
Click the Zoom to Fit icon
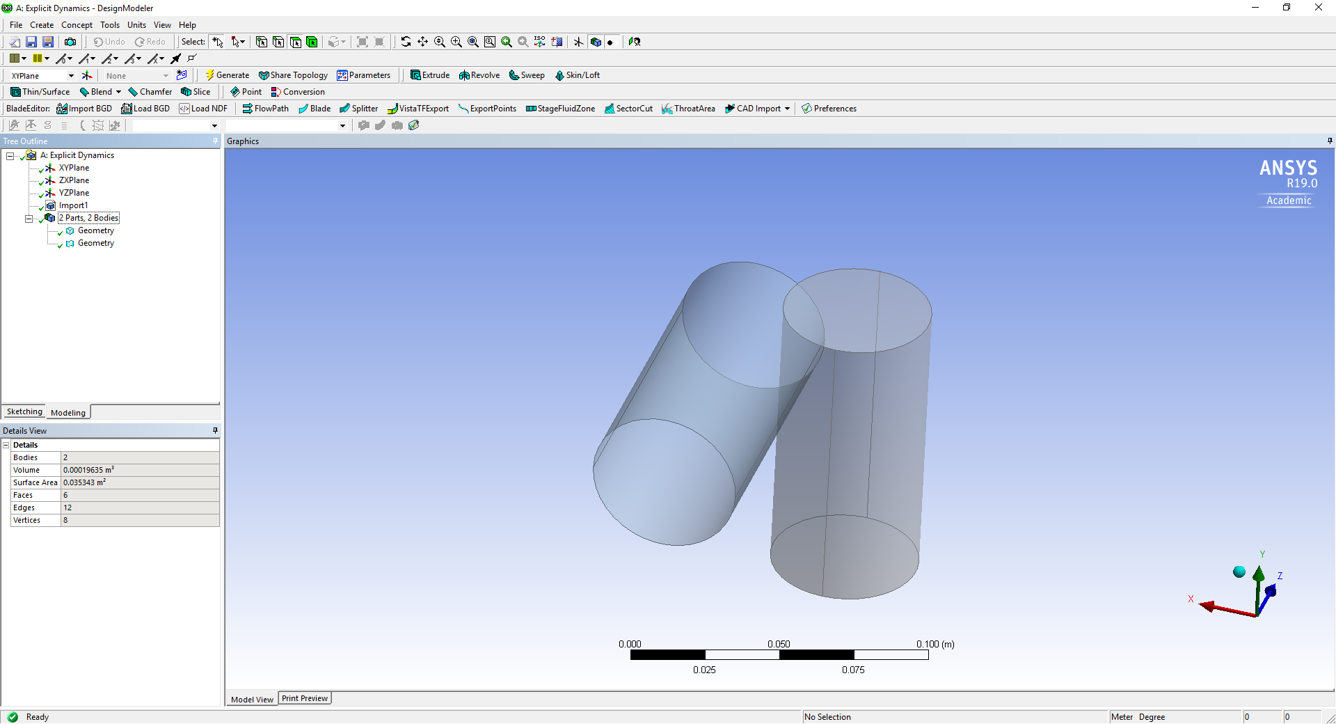pyautogui.click(x=473, y=42)
